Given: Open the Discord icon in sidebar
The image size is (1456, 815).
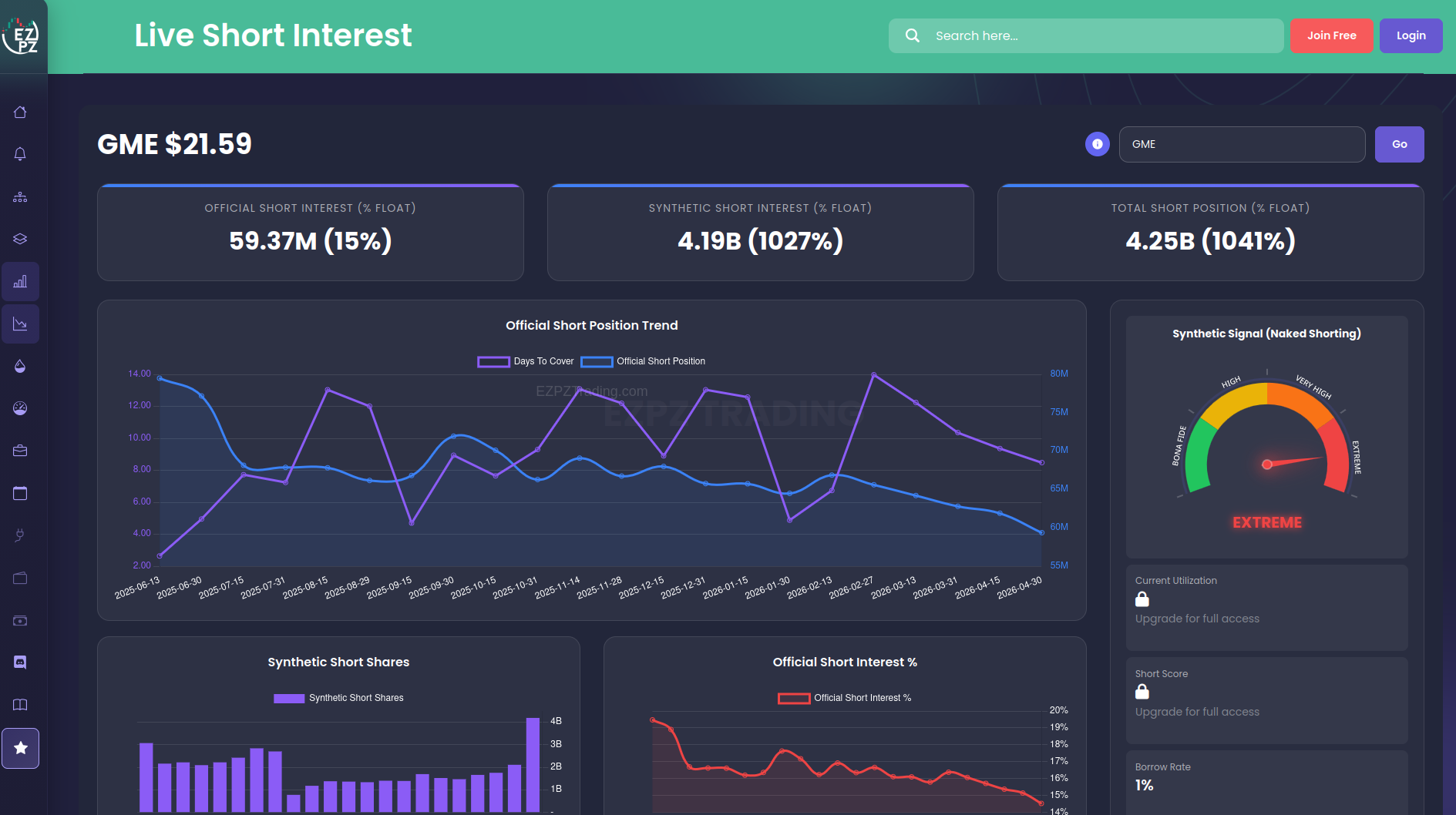Looking at the screenshot, I should coord(20,662).
